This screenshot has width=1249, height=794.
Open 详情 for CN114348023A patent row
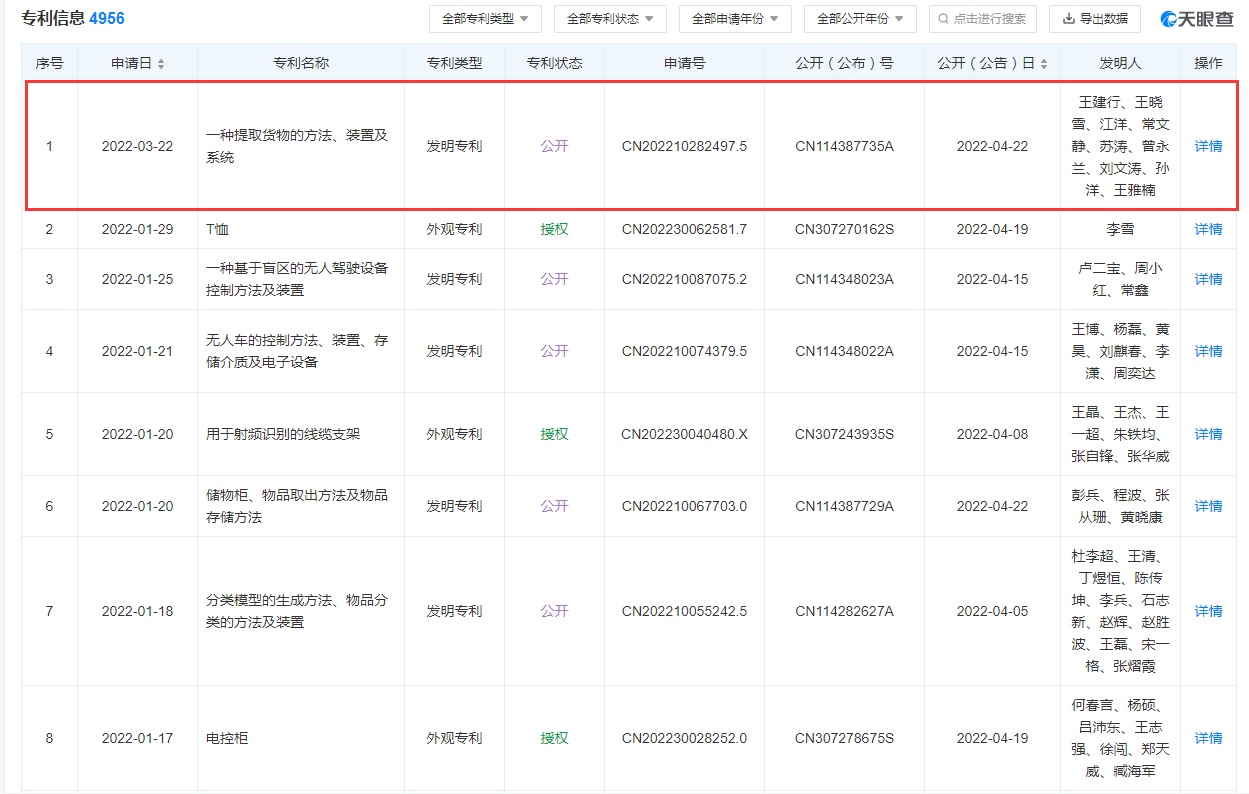(x=1208, y=279)
